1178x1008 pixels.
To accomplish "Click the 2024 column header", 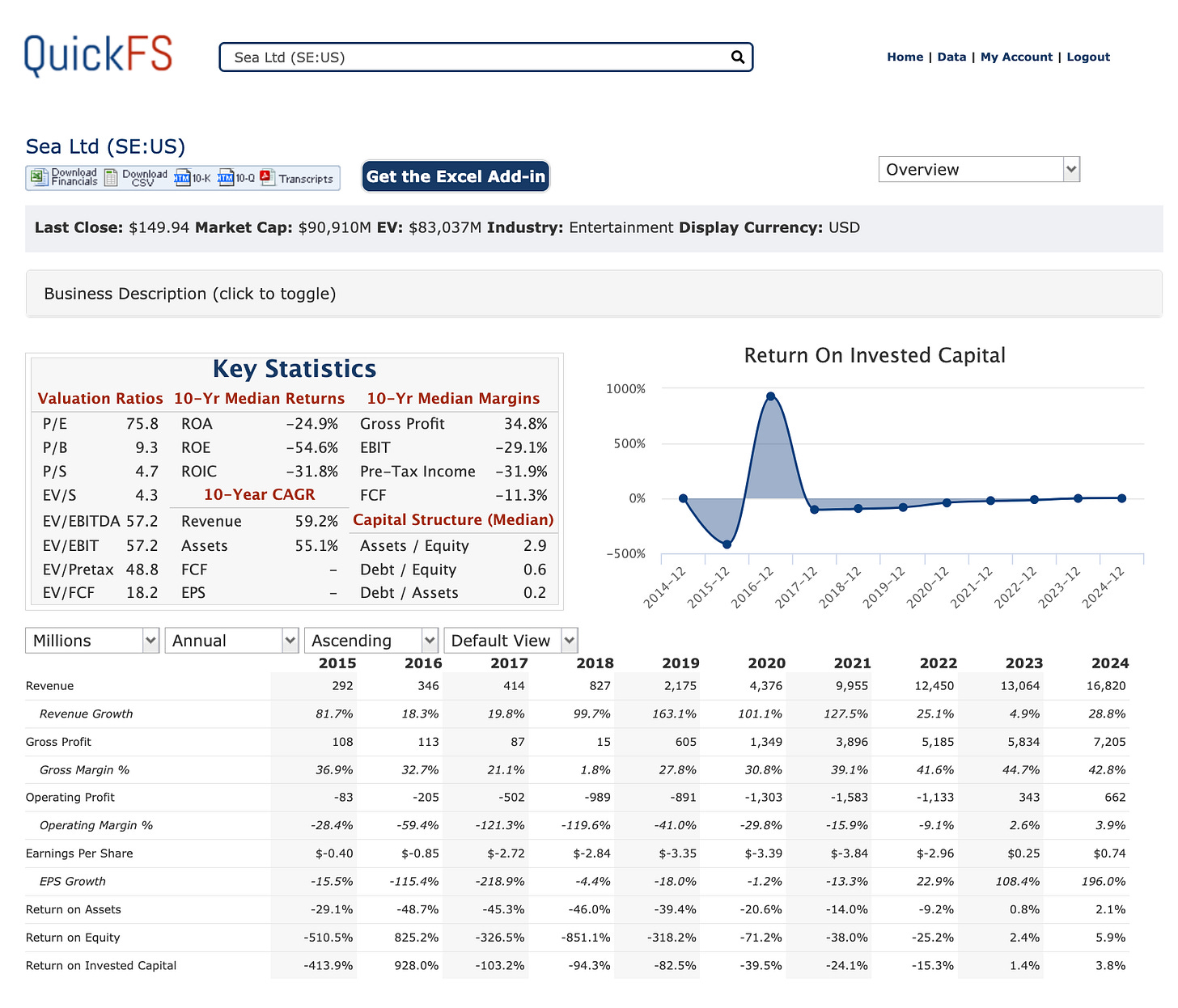I will [1110, 663].
